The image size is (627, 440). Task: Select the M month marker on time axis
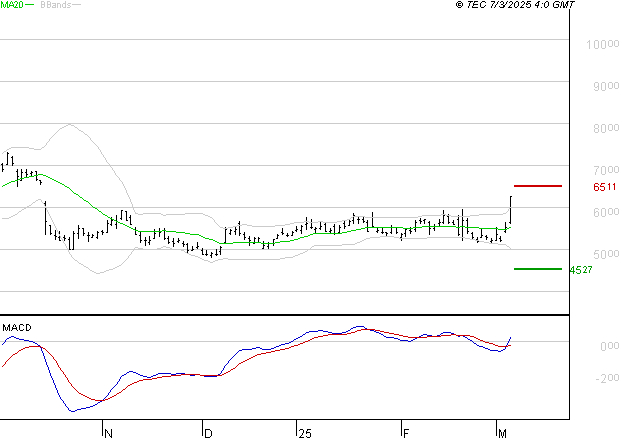[501, 433]
